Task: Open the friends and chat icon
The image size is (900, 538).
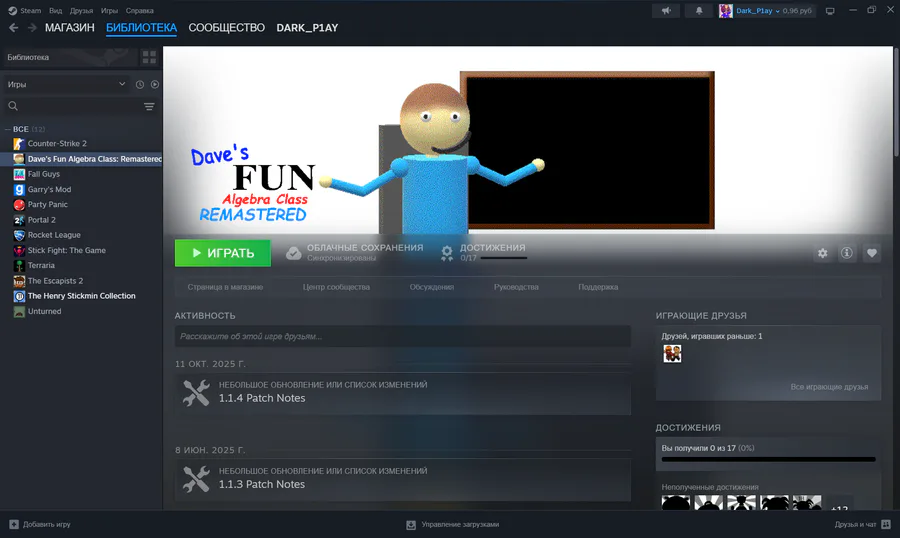Action: coord(886,524)
